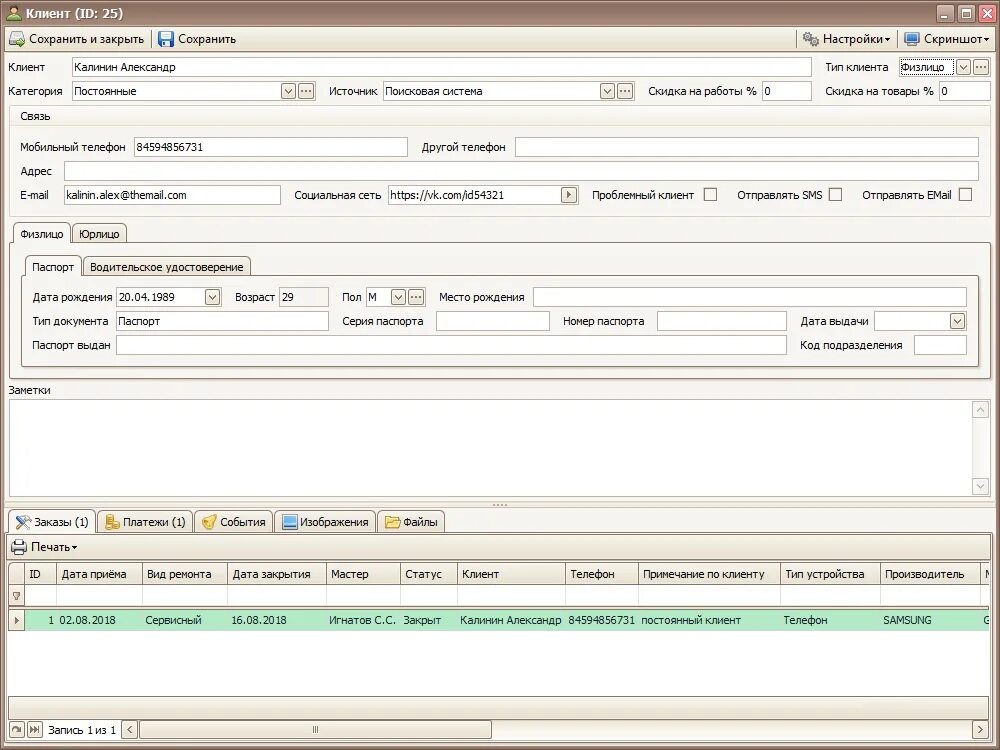Click the client avatar icon in title bar
Viewport: 1000px width, 750px height.
click(x=13, y=13)
